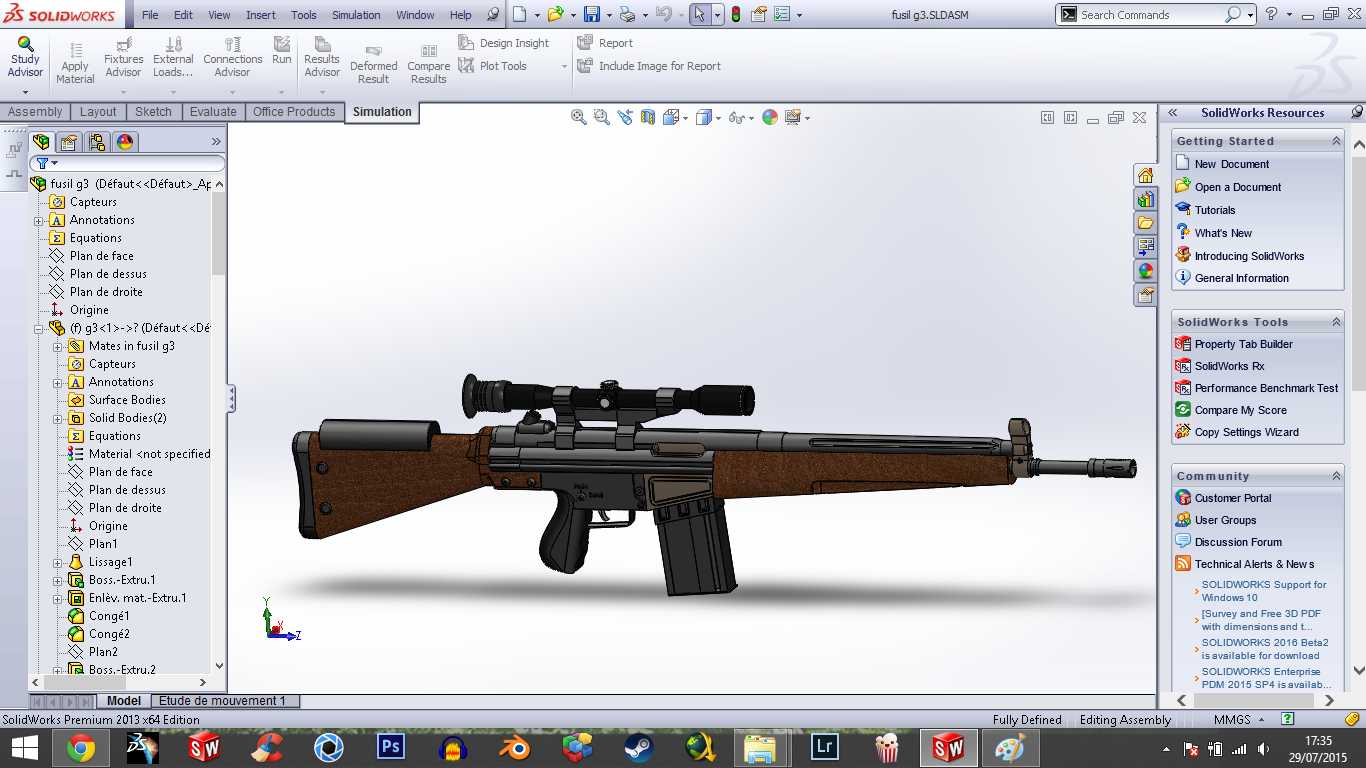The width and height of the screenshot is (1366, 768).
Task: Open the Hide/Show Items dropdown
Action: point(750,118)
